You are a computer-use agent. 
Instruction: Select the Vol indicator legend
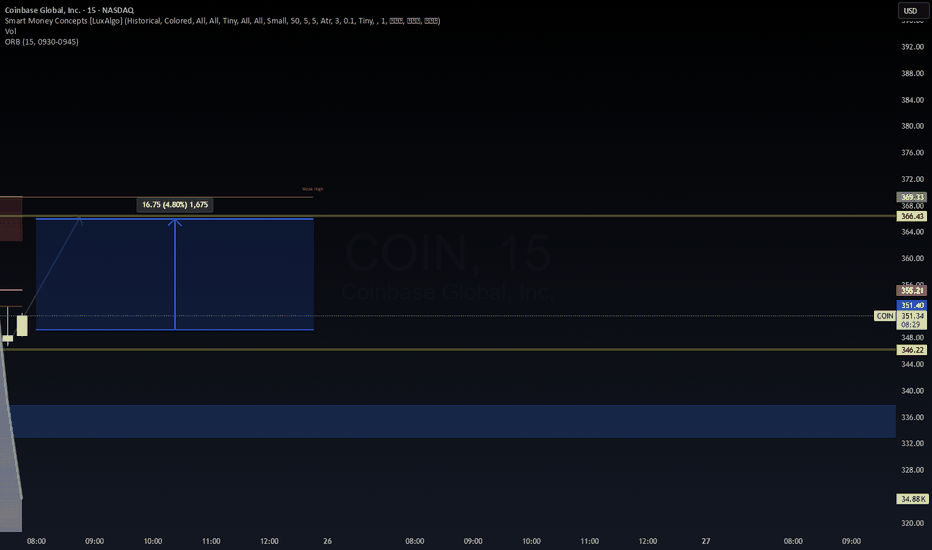pyautogui.click(x=11, y=32)
